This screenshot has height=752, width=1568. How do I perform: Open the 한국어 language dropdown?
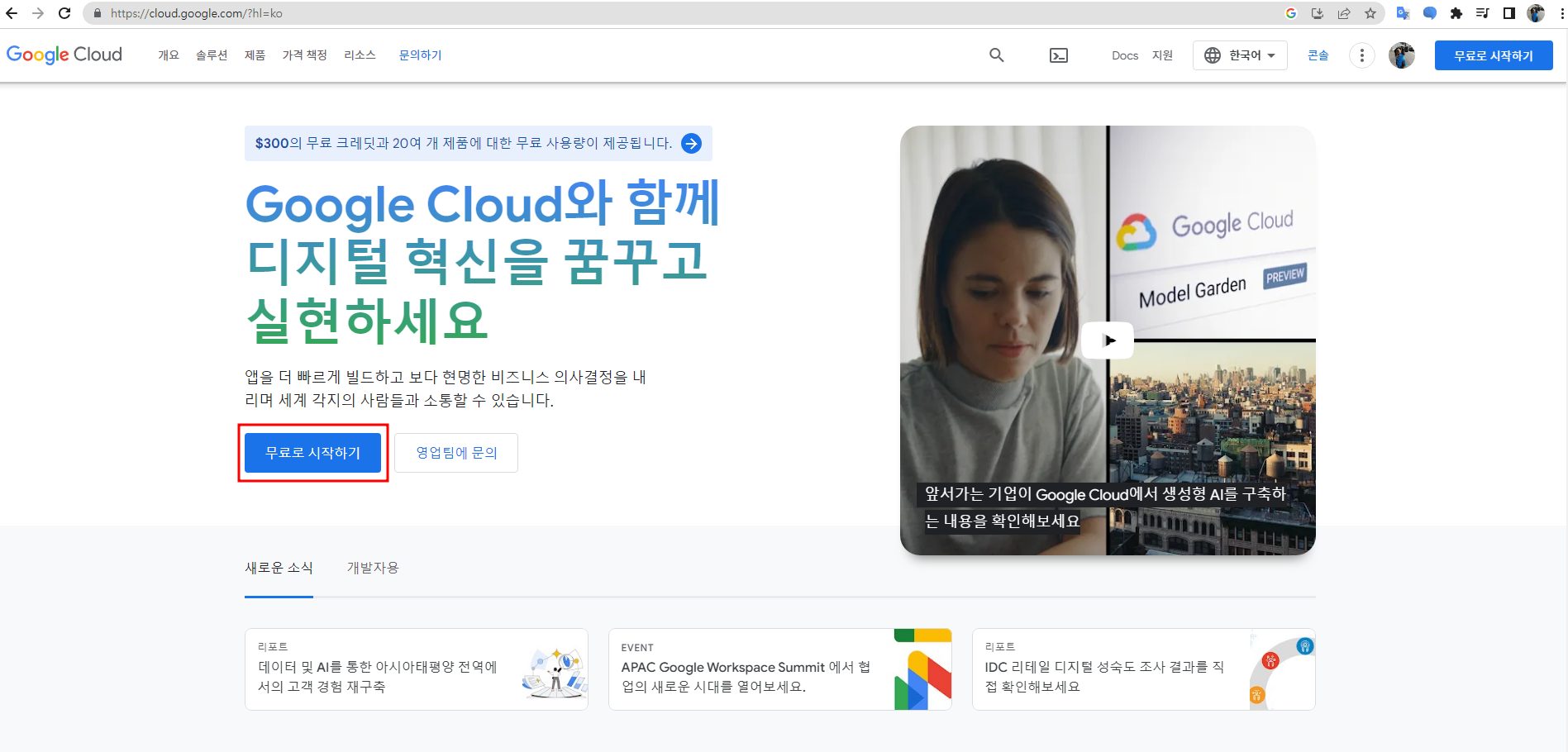[1240, 55]
